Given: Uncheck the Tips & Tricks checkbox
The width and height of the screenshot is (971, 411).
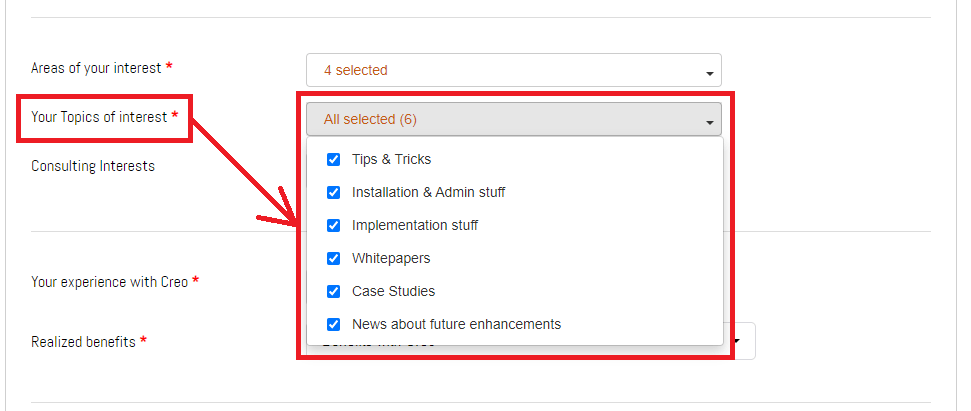Looking at the screenshot, I should point(333,159).
